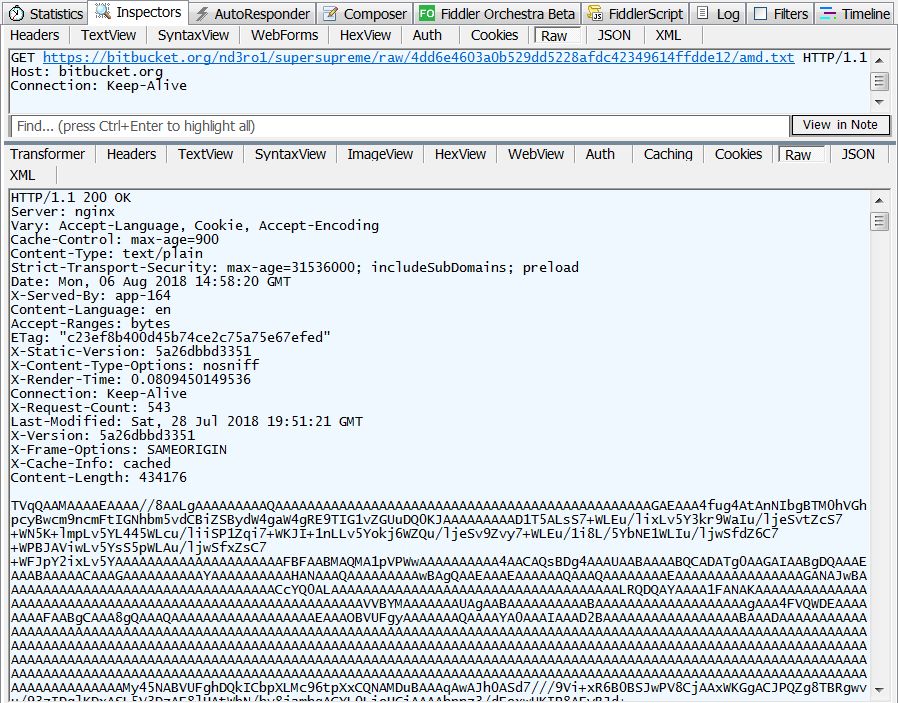Select request Headers inspector tab
The image size is (898, 703).
pos(34,35)
